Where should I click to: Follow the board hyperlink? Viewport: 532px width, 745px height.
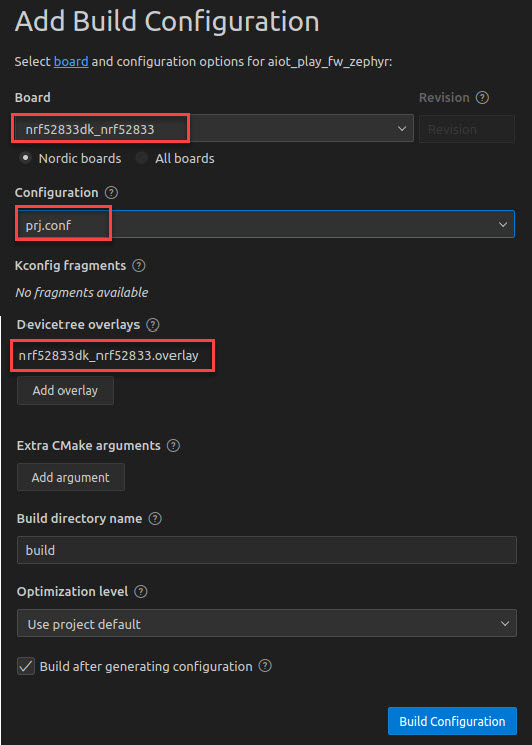tap(71, 62)
